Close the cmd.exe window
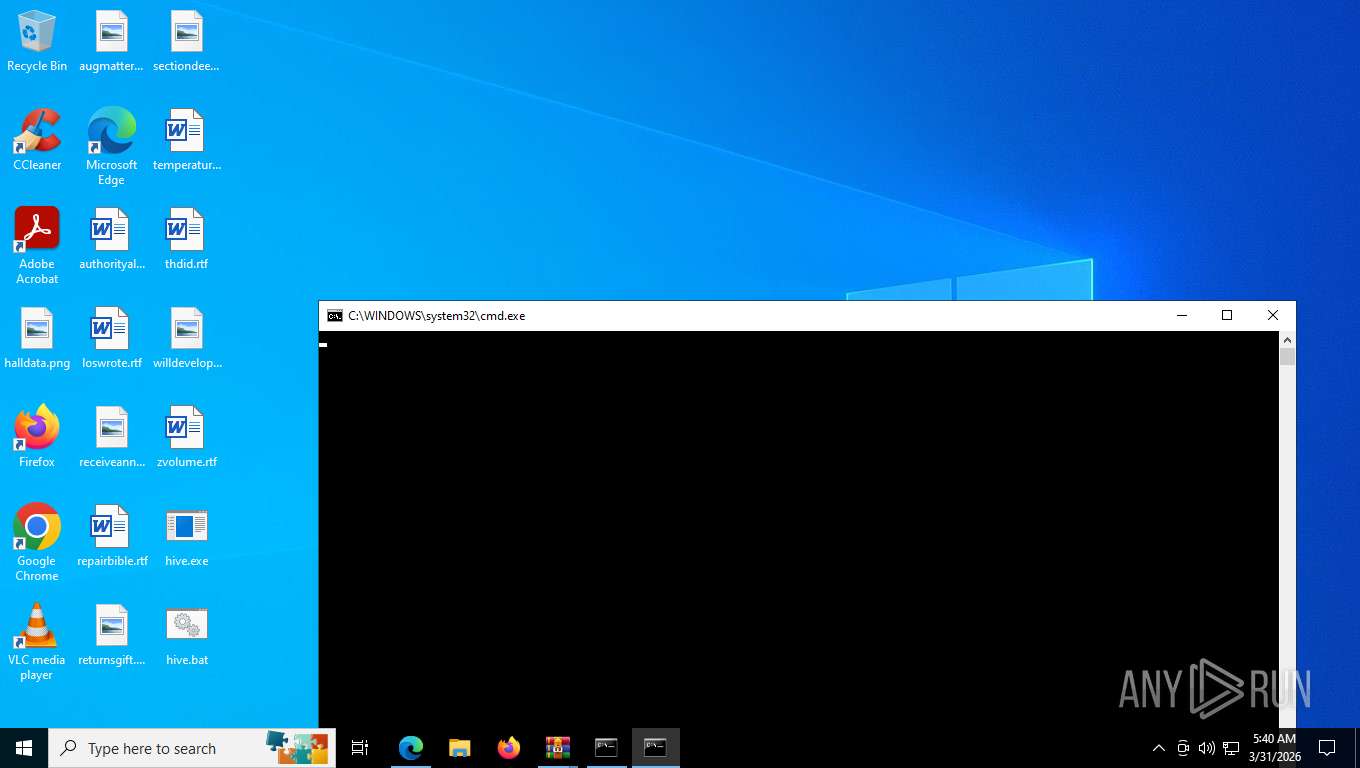The height and width of the screenshot is (768, 1360). pos(1273,316)
